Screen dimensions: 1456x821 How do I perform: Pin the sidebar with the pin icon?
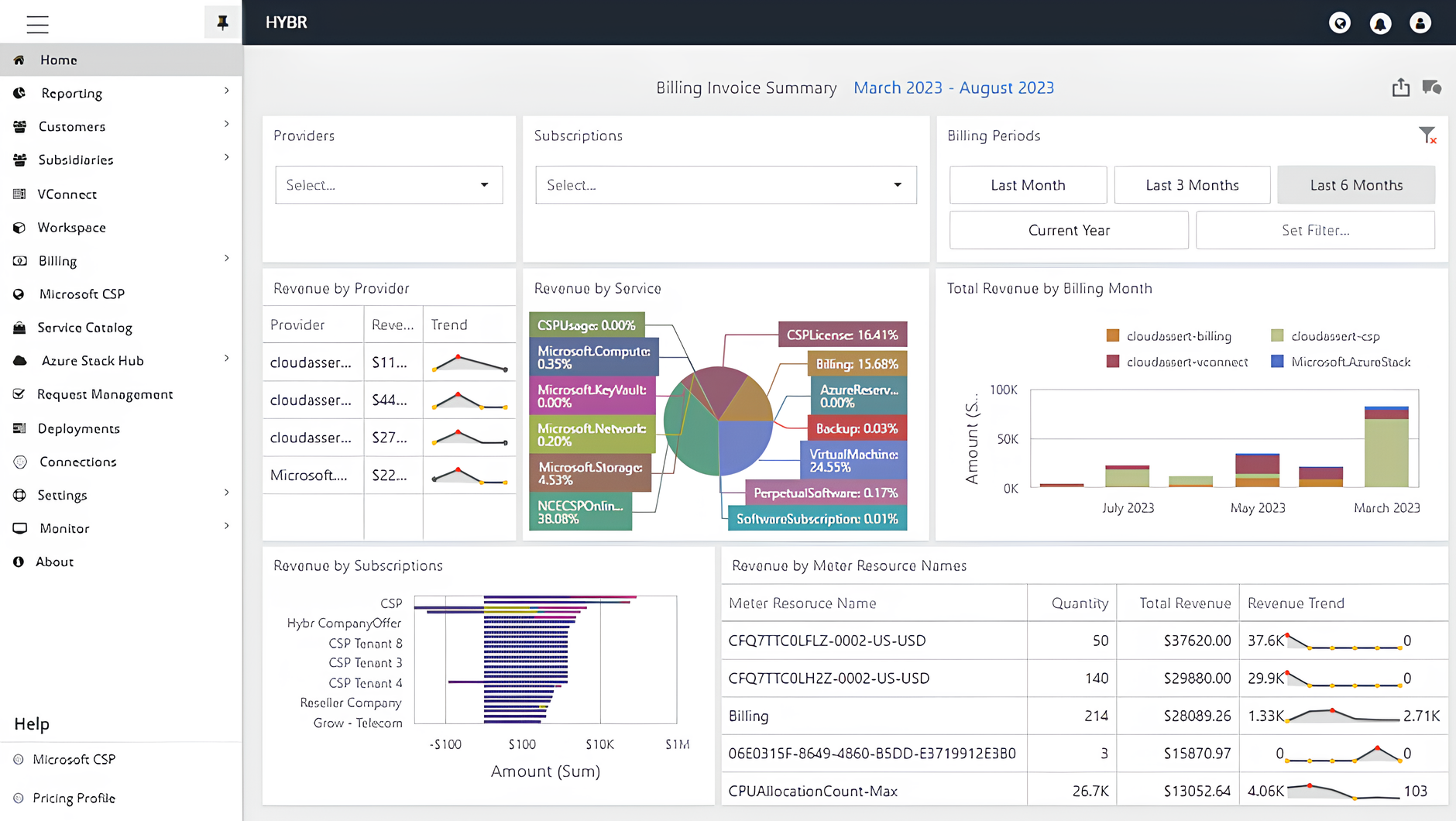[222, 22]
